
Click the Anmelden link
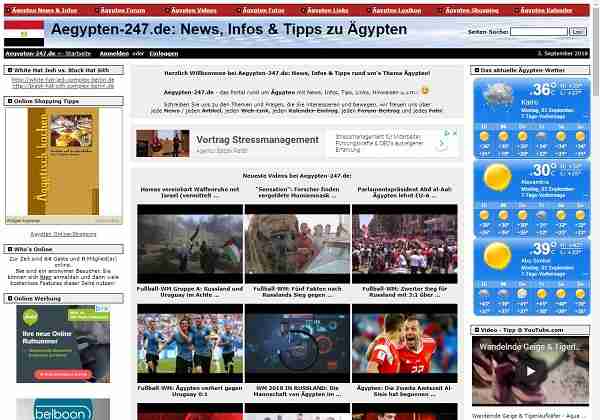pos(114,54)
